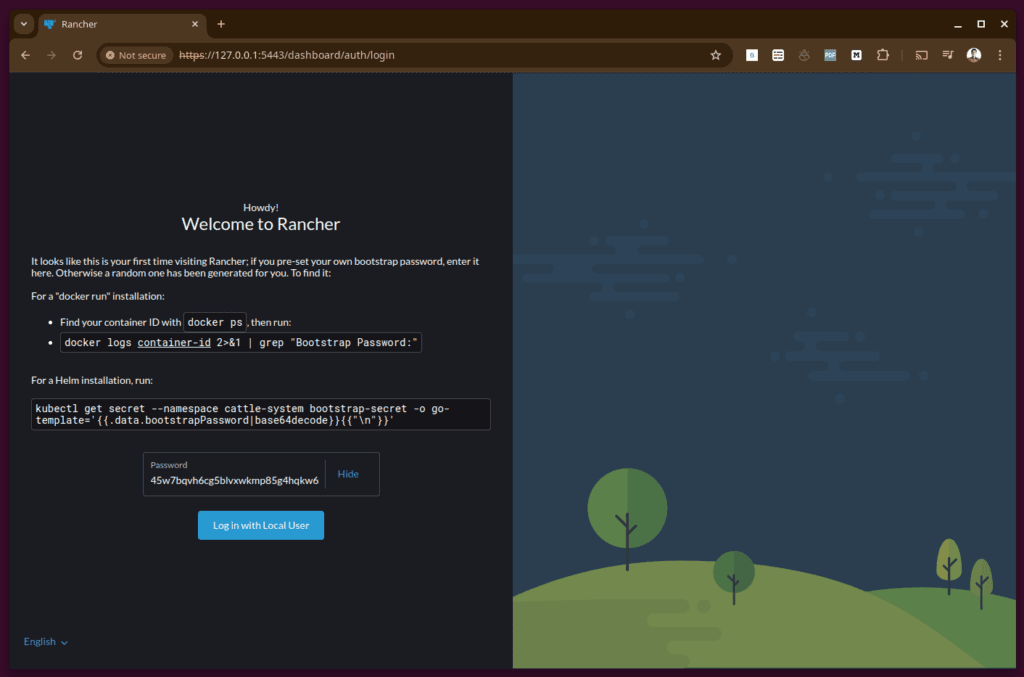Log in with Local User
Viewport: 1024px width, 677px height.
[x=261, y=526]
